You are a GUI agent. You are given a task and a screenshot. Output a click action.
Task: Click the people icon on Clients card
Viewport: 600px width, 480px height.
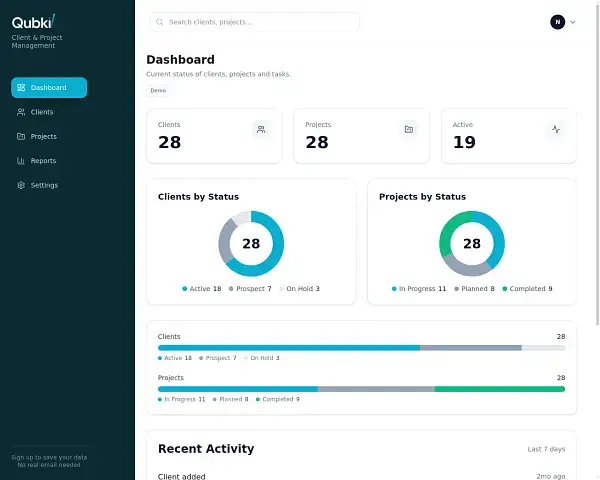tap(261, 129)
